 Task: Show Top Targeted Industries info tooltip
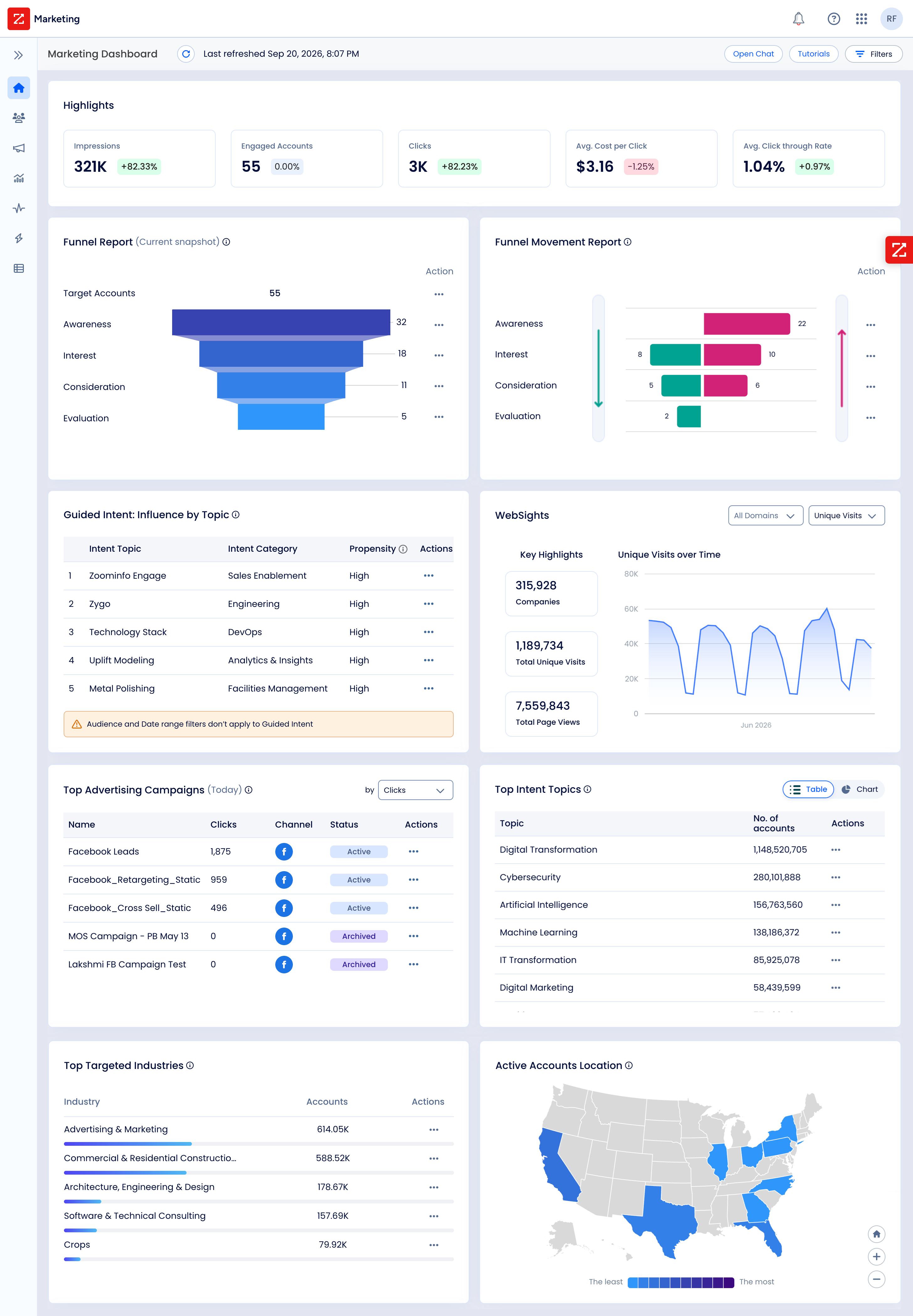pos(191,1066)
